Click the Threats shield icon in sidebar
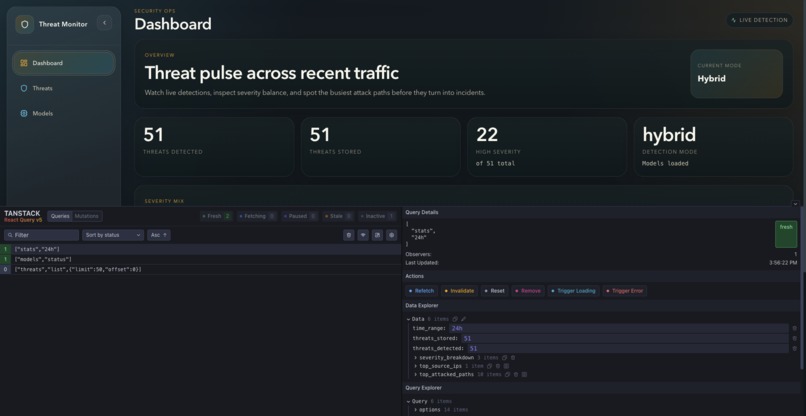806x416 pixels. click(x=24, y=88)
